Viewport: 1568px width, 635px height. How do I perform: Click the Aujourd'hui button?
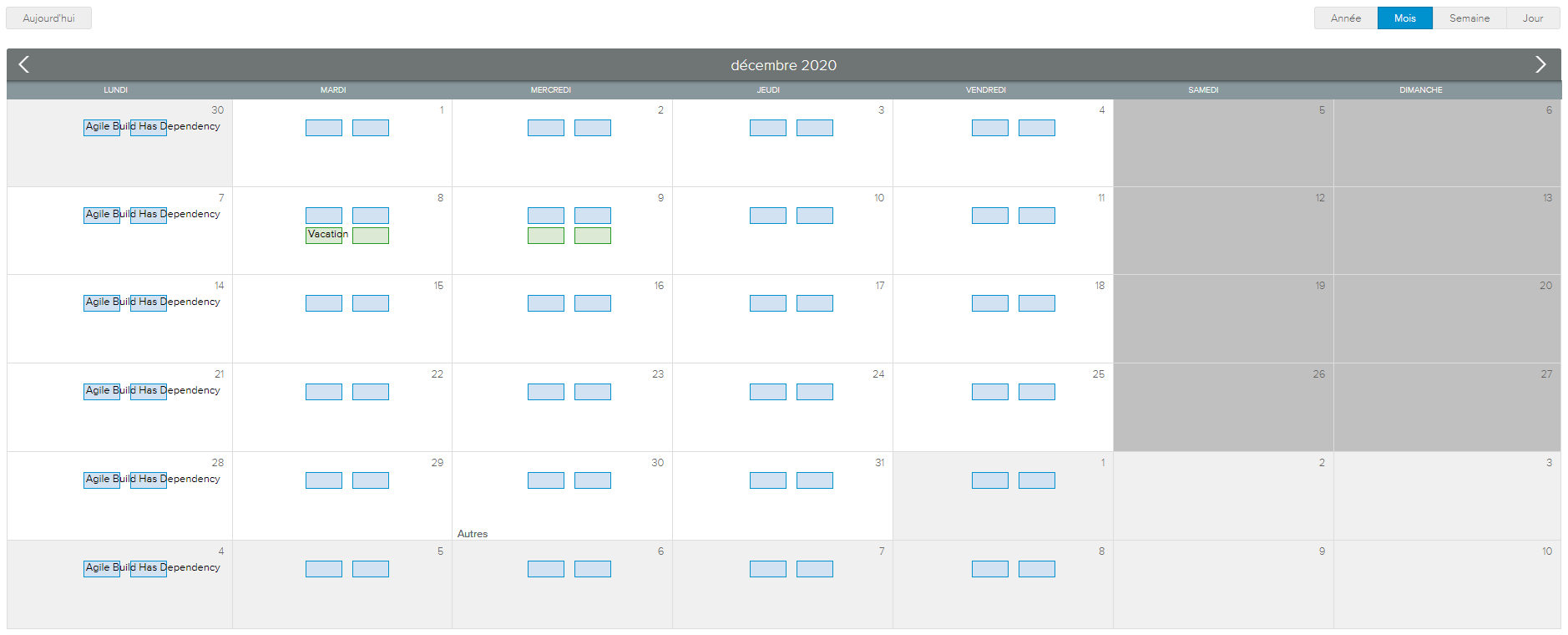(48, 18)
